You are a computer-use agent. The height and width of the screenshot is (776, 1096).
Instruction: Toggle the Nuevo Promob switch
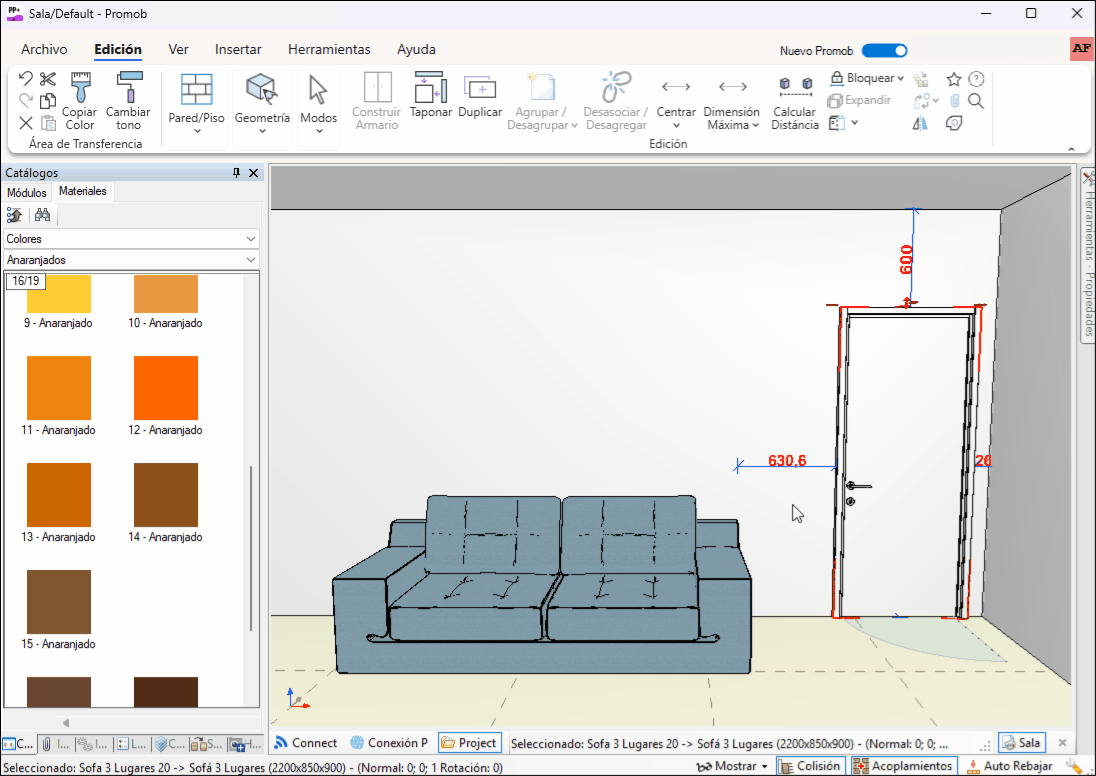(884, 50)
